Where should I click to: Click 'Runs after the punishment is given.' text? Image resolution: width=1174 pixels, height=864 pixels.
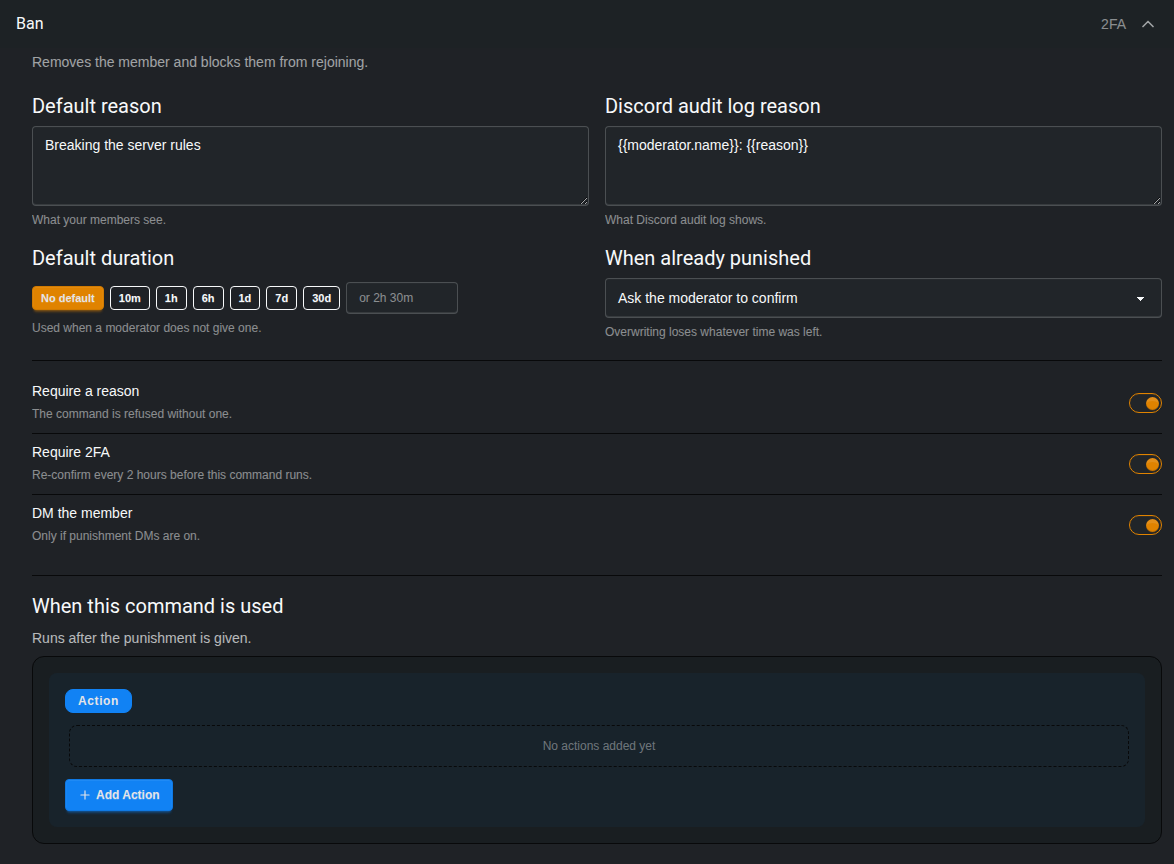point(142,638)
